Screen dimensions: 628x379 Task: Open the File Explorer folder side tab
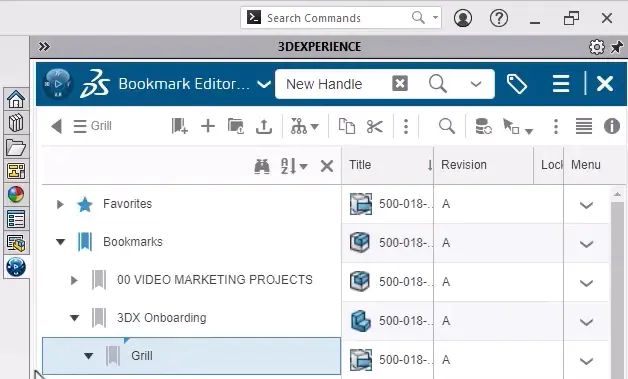16,147
